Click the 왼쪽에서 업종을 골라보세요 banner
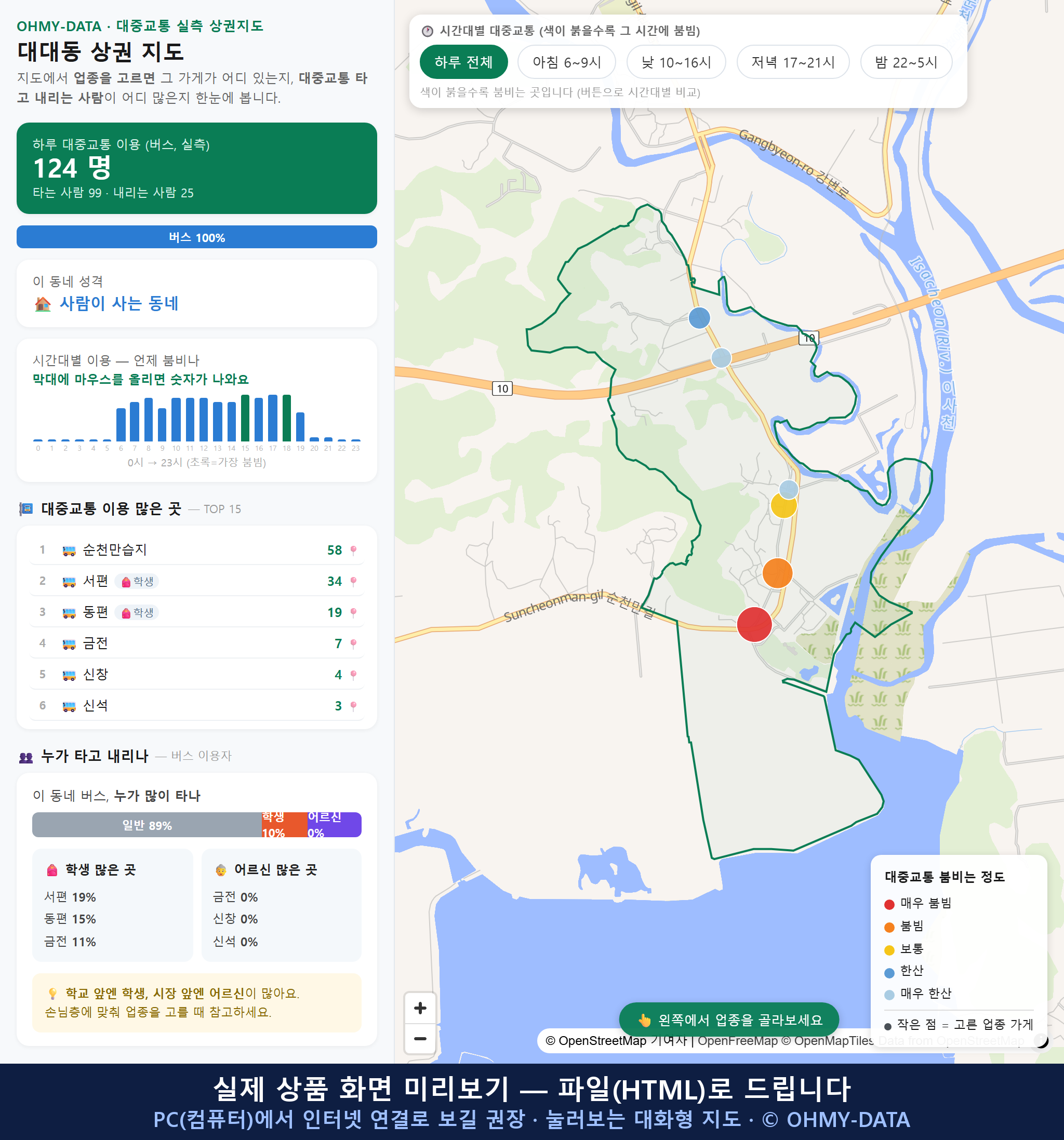 [x=729, y=1020]
